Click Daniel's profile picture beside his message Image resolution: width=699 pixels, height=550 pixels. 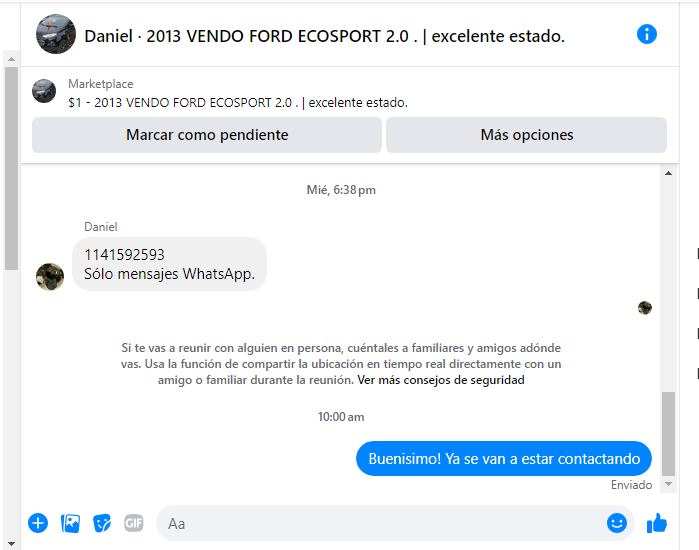tap(50, 277)
